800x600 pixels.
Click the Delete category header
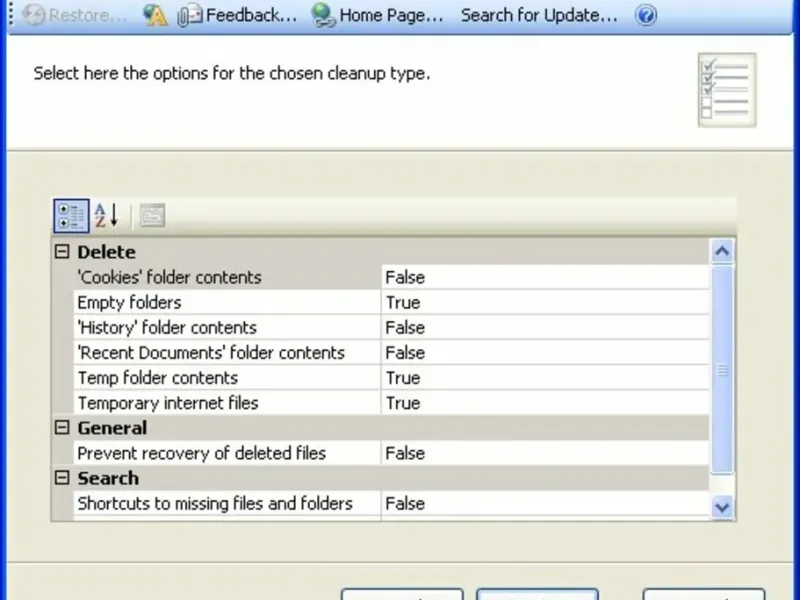tap(381, 252)
